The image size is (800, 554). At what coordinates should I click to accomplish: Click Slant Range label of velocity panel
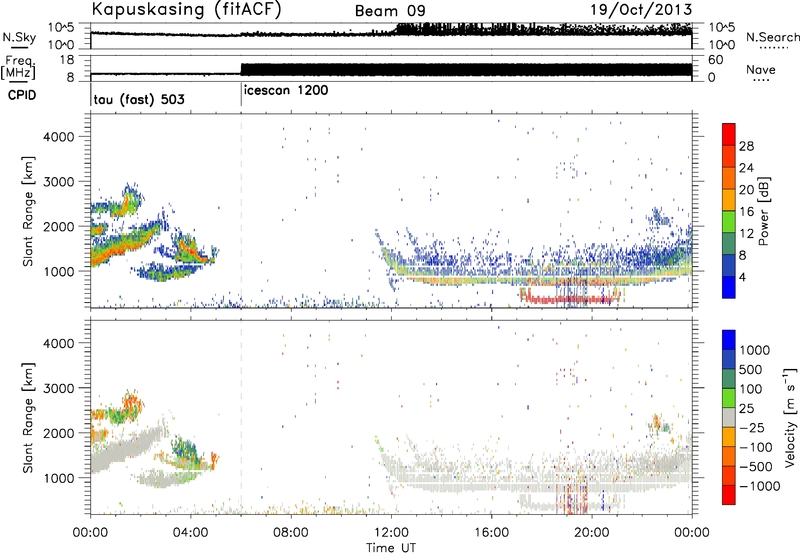[28, 417]
